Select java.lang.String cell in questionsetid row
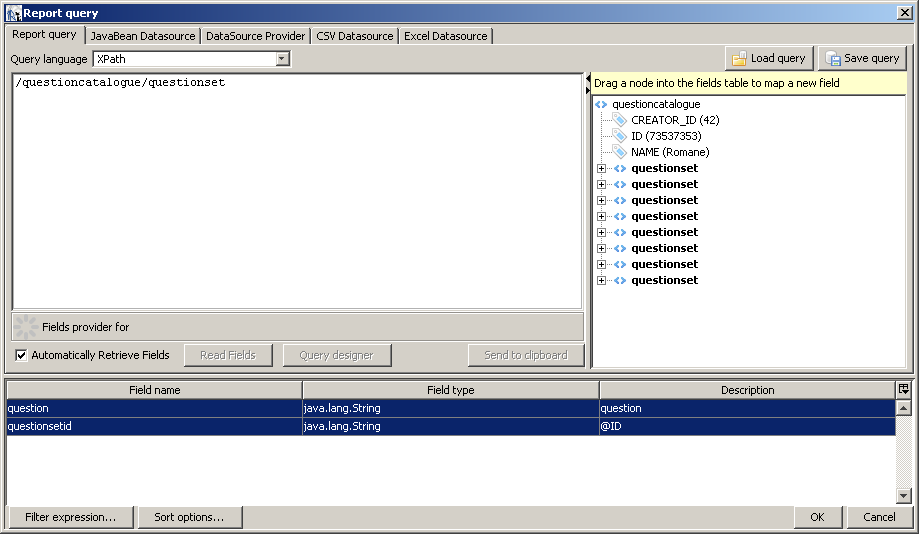 (451, 426)
